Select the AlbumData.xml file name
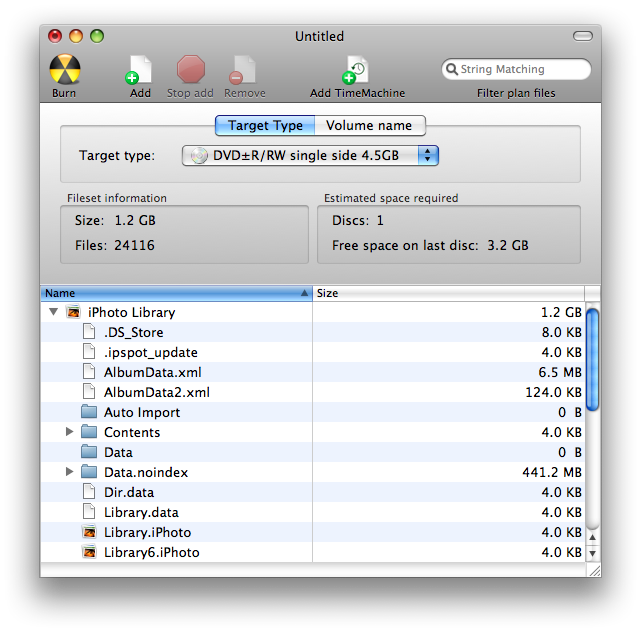Viewport: 641px width, 632px height. click(x=152, y=372)
